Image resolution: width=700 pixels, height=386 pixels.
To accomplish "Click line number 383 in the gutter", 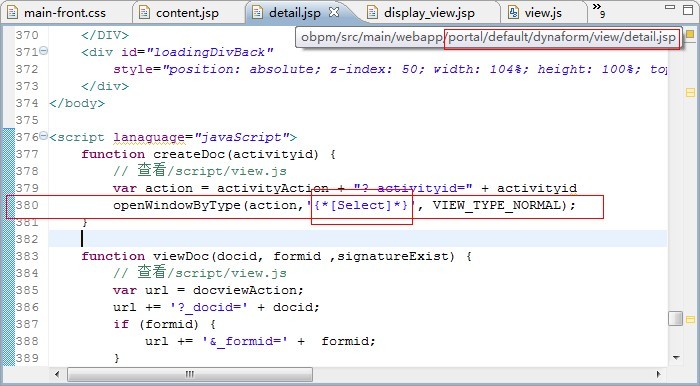I will [27, 256].
